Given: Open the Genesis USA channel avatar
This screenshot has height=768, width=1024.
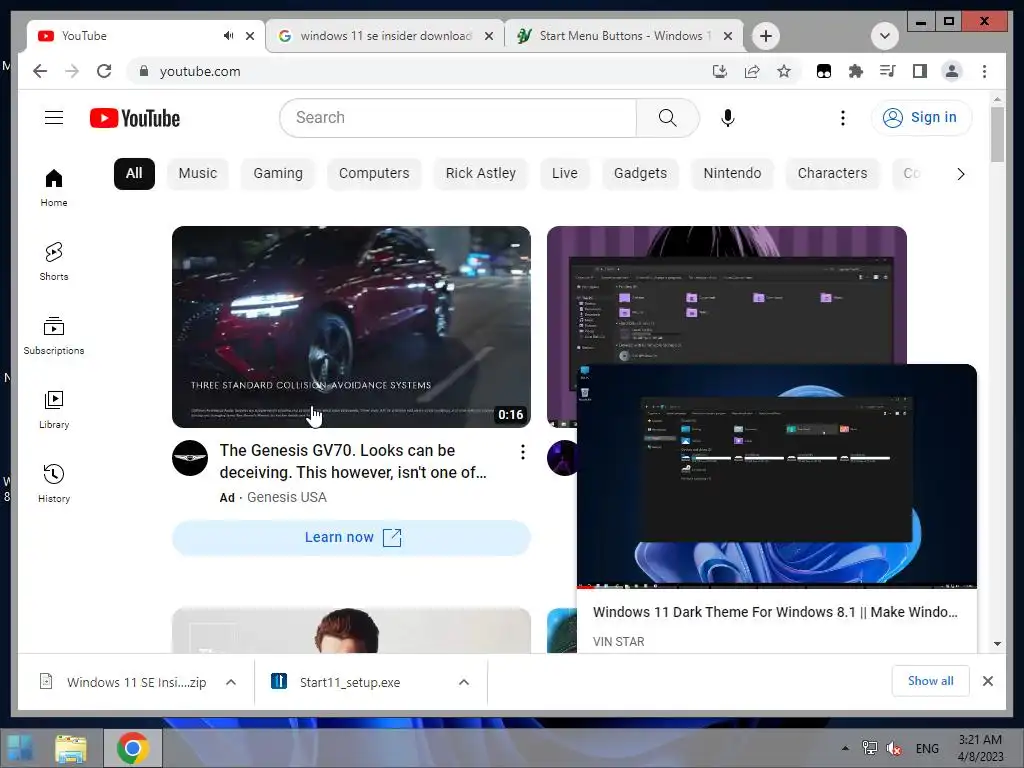Looking at the screenshot, I should 190,458.
